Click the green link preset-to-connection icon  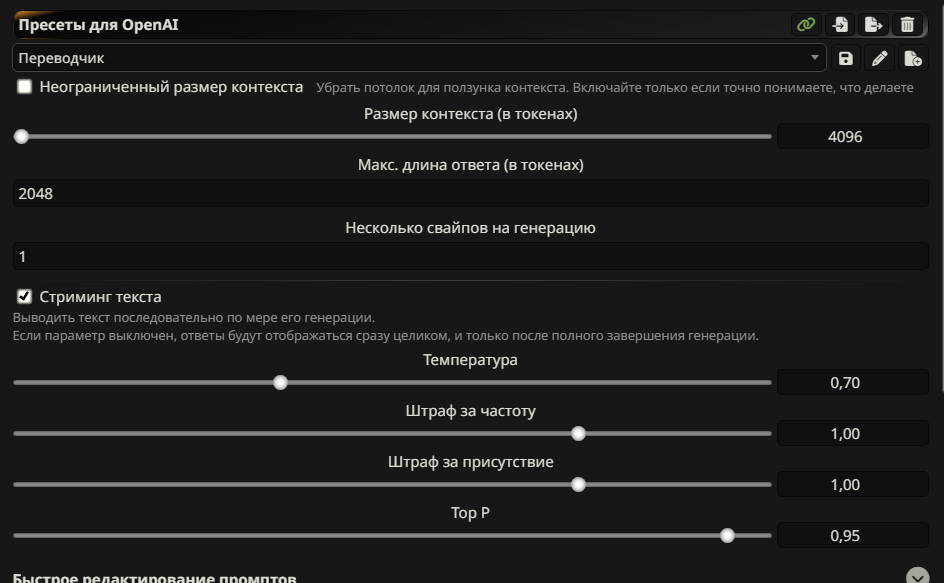click(x=806, y=25)
